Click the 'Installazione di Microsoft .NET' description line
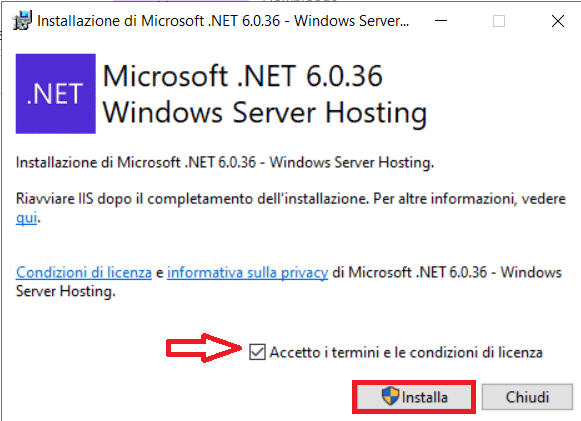The width and height of the screenshot is (581, 421). 225,162
